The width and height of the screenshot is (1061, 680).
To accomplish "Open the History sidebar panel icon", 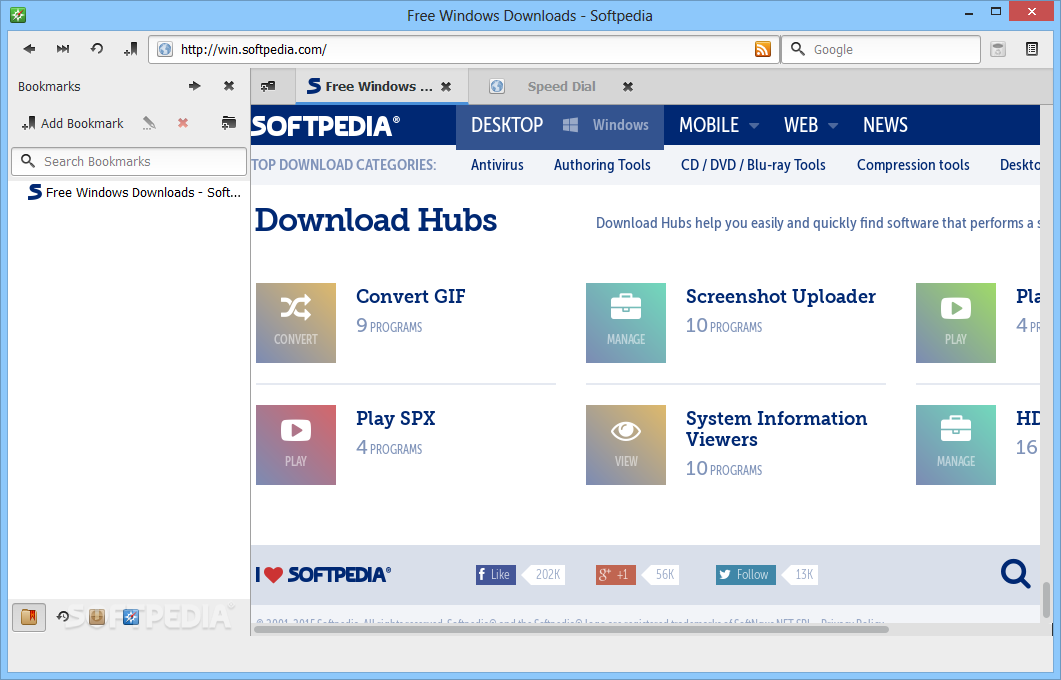I will click(63, 616).
